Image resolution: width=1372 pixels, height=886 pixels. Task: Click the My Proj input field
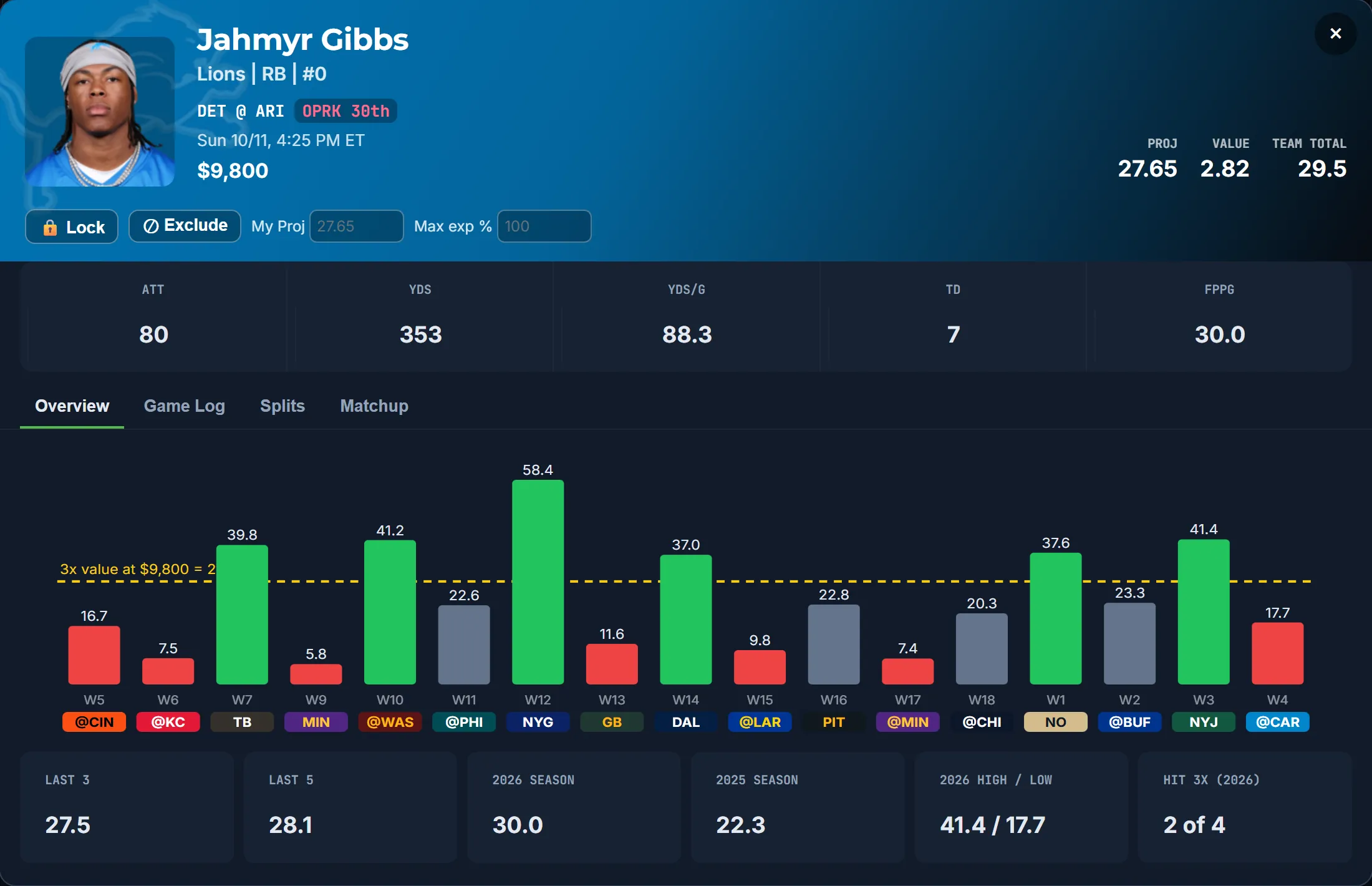click(357, 226)
